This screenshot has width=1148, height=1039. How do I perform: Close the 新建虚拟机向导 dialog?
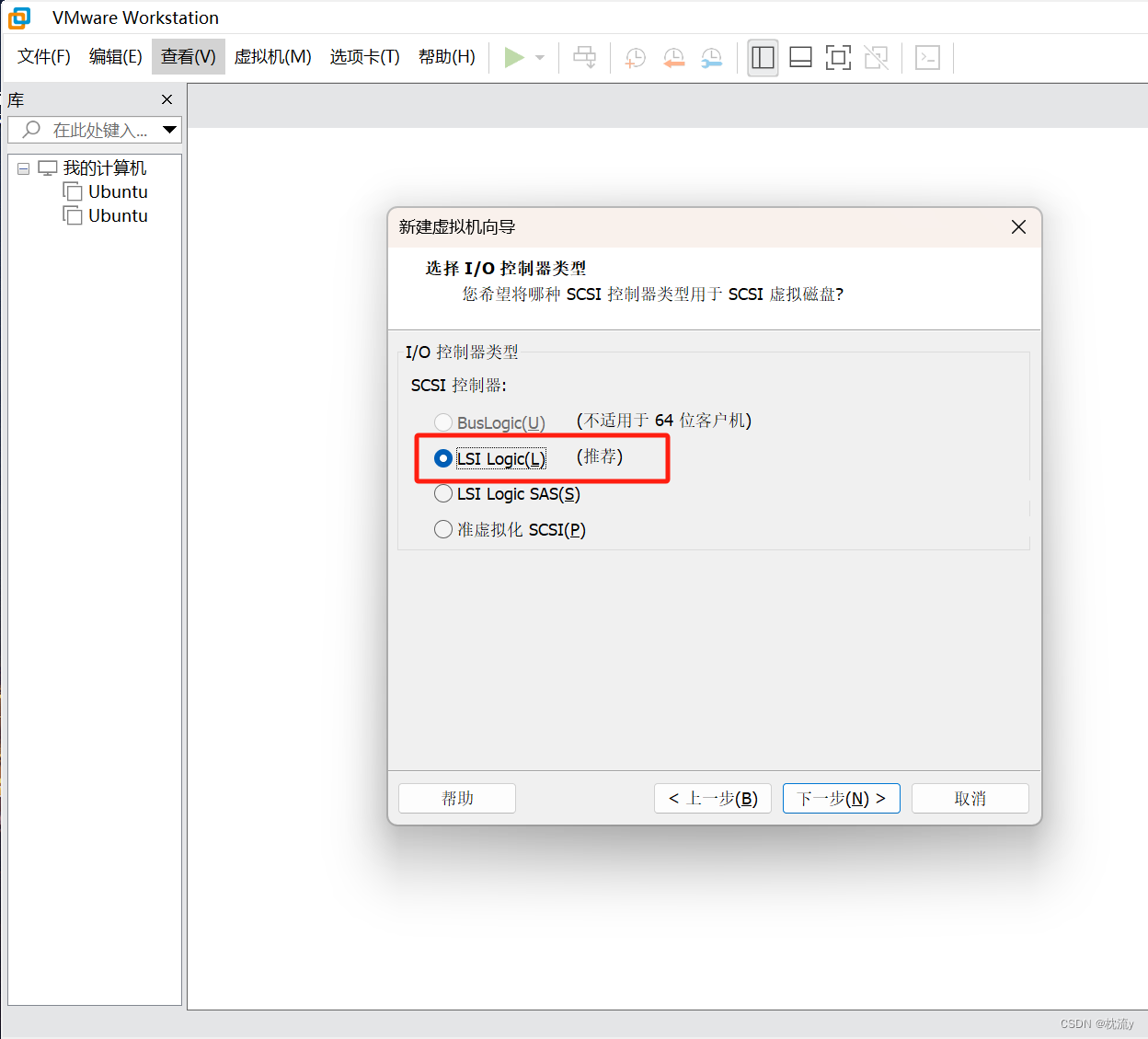tap(1018, 226)
